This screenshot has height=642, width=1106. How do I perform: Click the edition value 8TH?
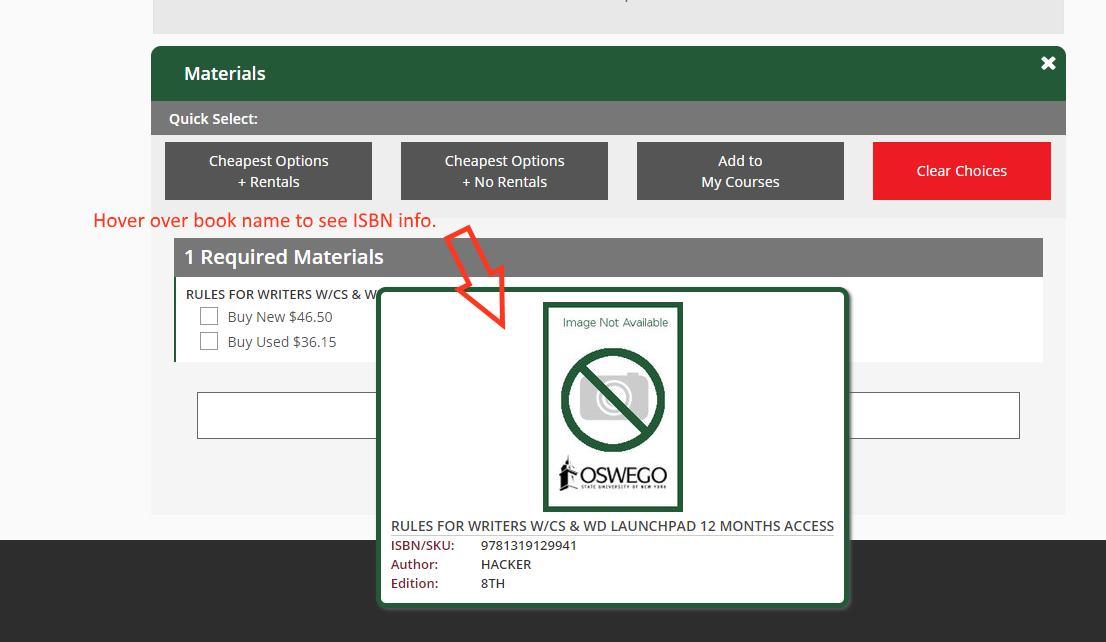pyautogui.click(x=493, y=583)
